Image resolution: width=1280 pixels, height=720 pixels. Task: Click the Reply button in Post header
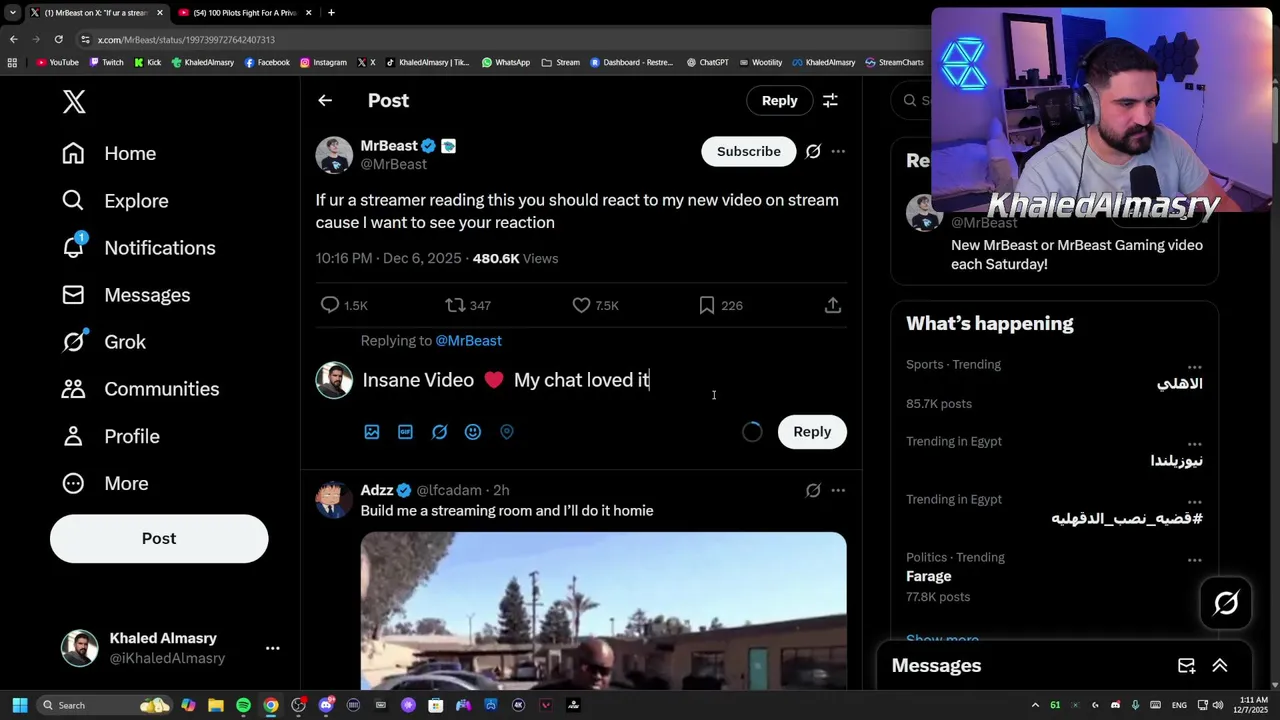pyautogui.click(x=779, y=100)
